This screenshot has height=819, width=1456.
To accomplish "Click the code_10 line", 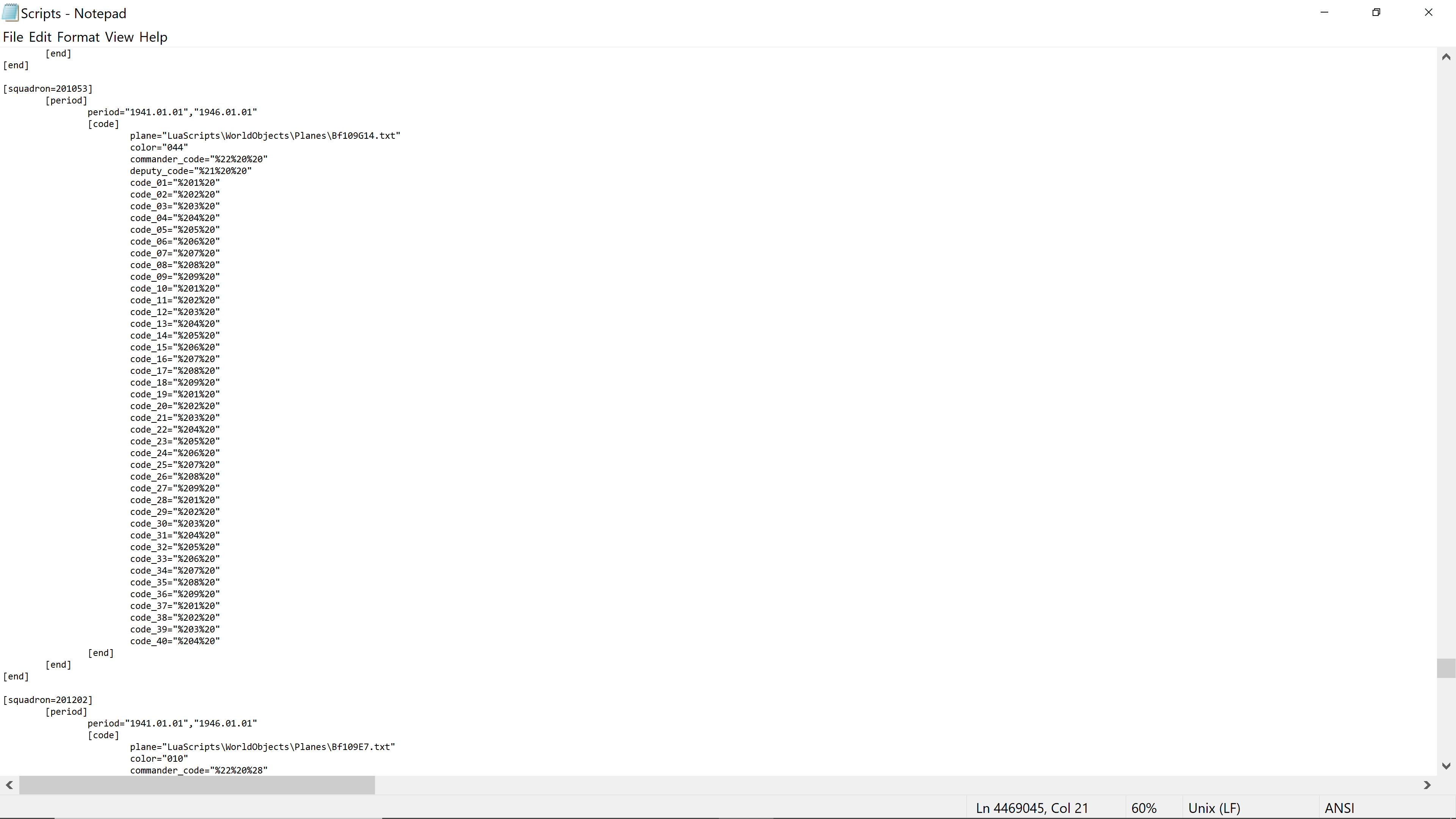I will pos(175,288).
